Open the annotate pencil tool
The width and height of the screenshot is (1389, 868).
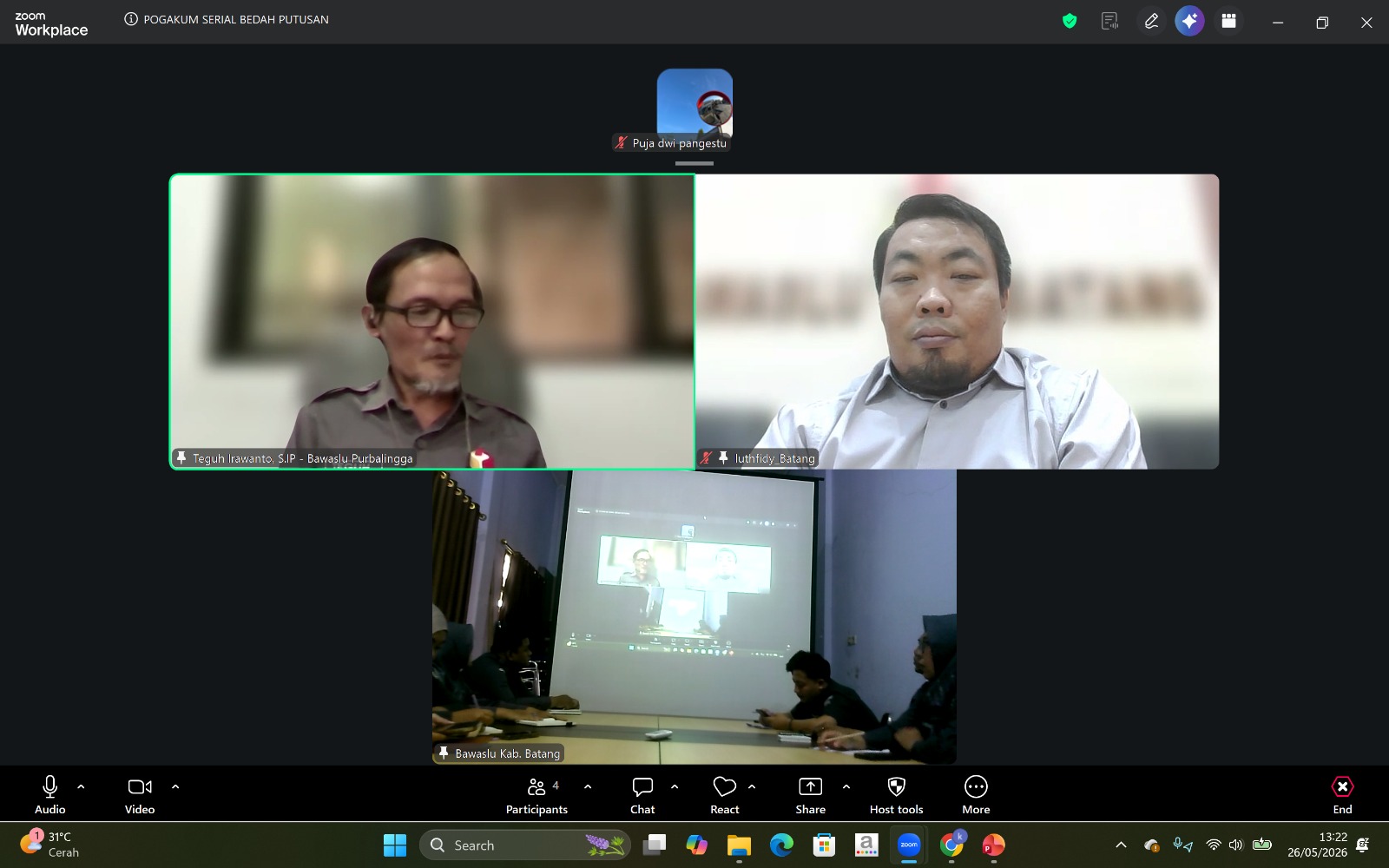click(1151, 21)
